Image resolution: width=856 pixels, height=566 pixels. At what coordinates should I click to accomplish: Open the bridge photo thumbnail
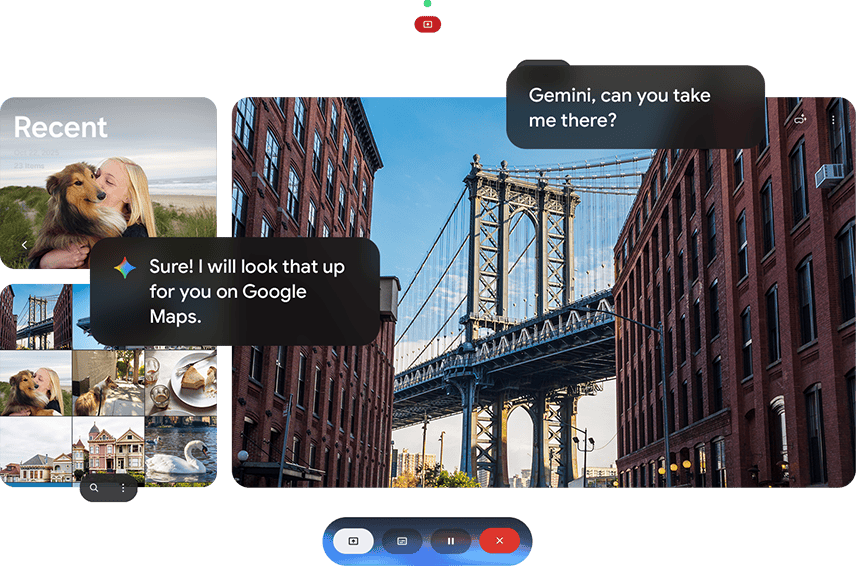[x=35, y=315]
